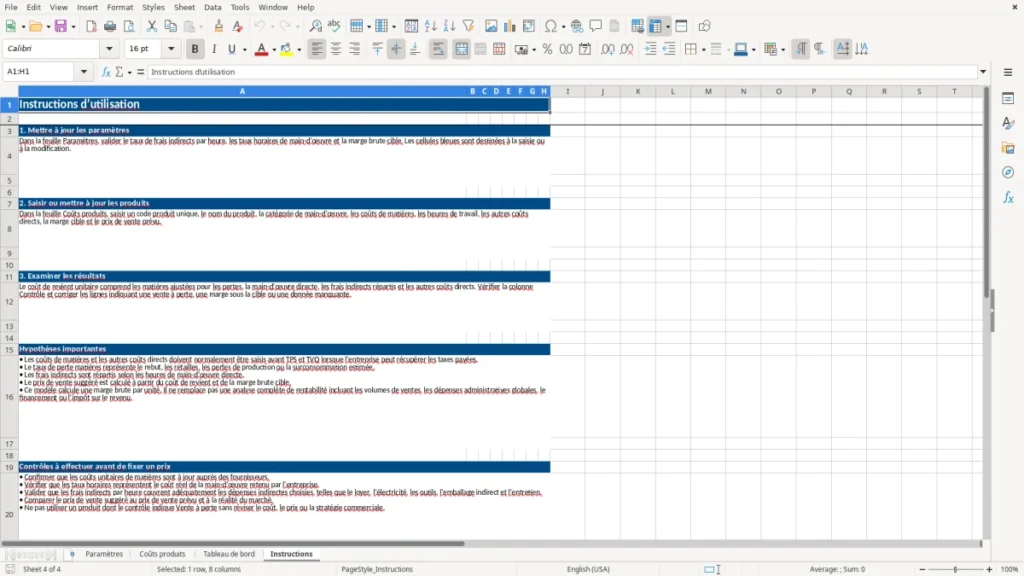Screen dimensions: 1024x576
Task: Copy the selection to clipboard
Action: [x=170, y=26]
